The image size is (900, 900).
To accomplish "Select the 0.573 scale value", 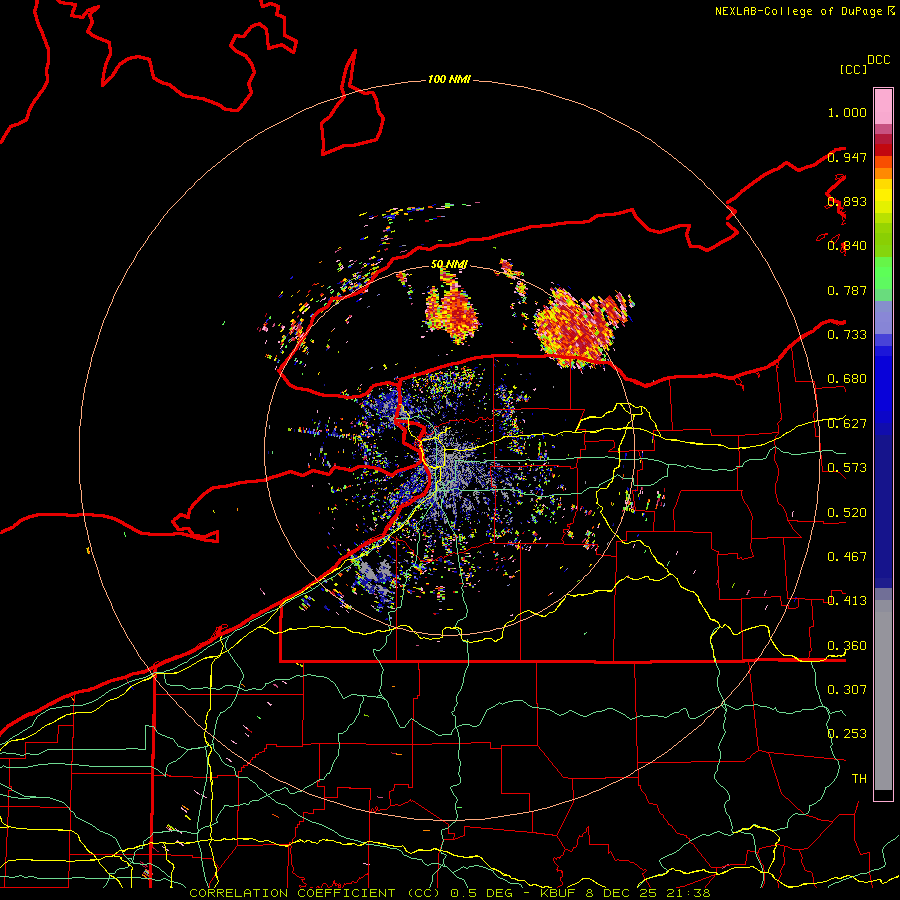I will [847, 468].
